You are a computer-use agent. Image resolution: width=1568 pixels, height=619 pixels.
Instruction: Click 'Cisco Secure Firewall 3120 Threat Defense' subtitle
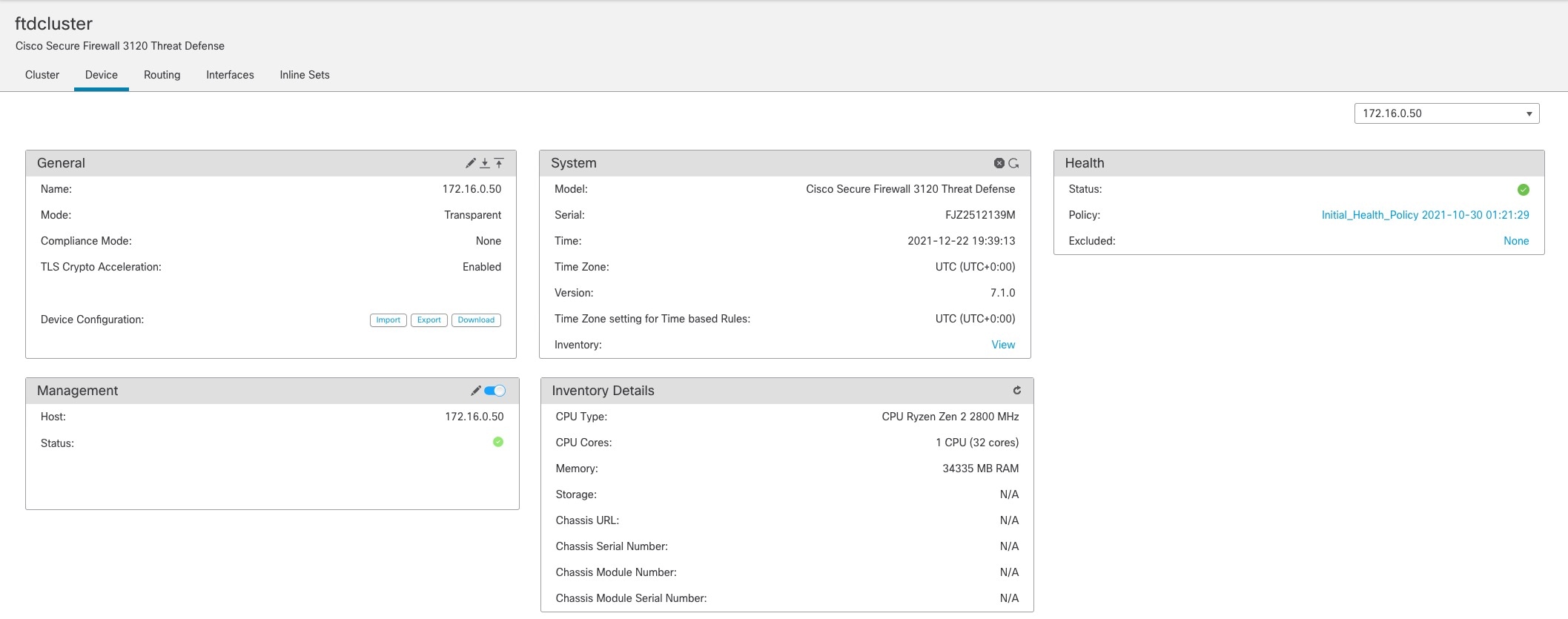pyautogui.click(x=120, y=46)
